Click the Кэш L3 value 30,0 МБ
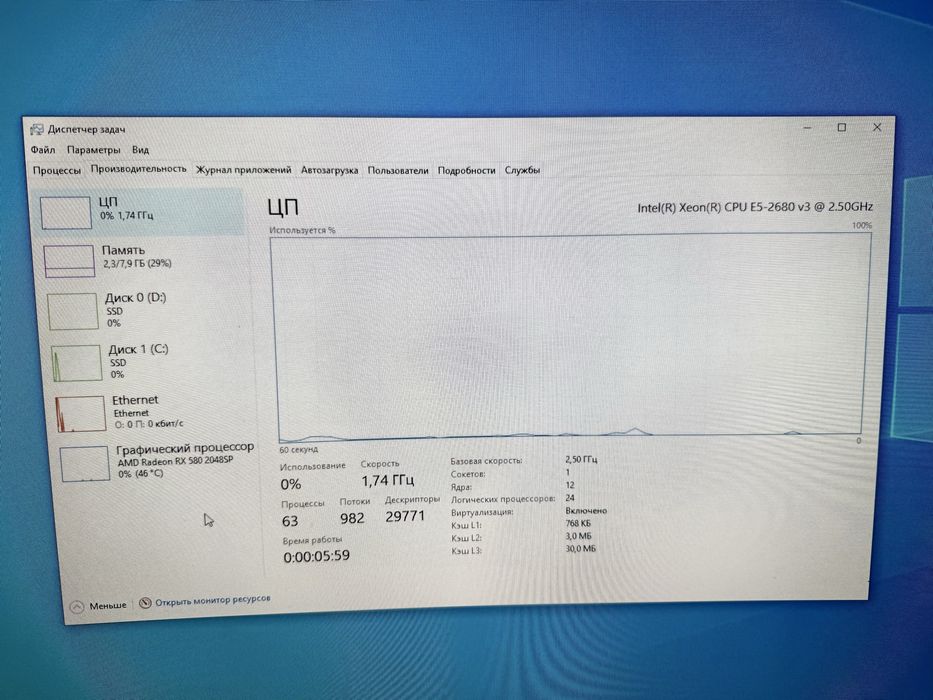Image resolution: width=933 pixels, height=700 pixels. pos(580,549)
